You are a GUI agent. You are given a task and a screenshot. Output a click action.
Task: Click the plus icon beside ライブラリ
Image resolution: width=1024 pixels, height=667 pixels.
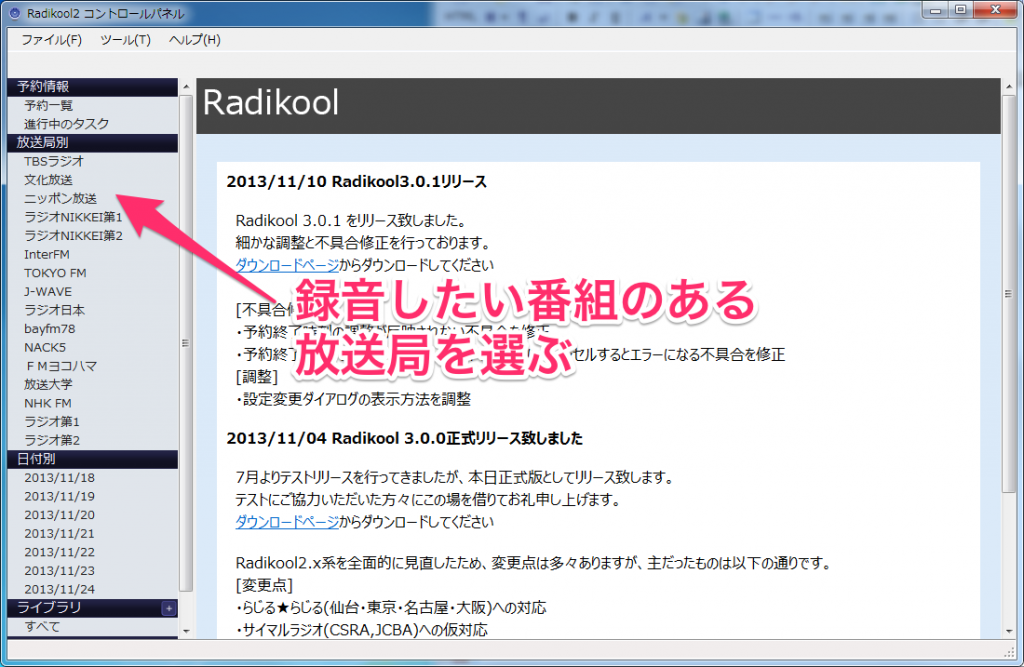pyautogui.click(x=168, y=608)
